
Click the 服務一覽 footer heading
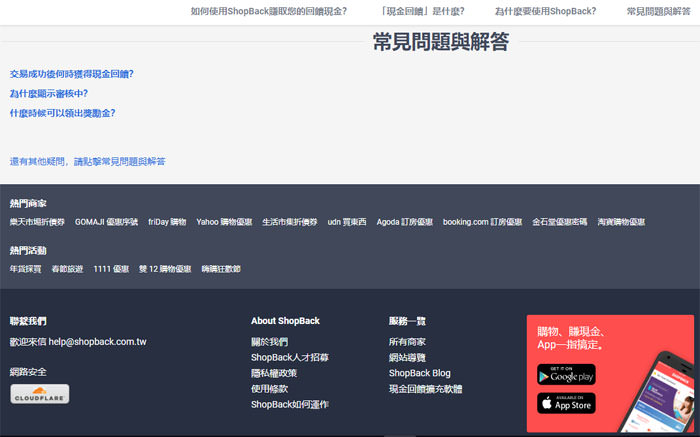(407, 321)
